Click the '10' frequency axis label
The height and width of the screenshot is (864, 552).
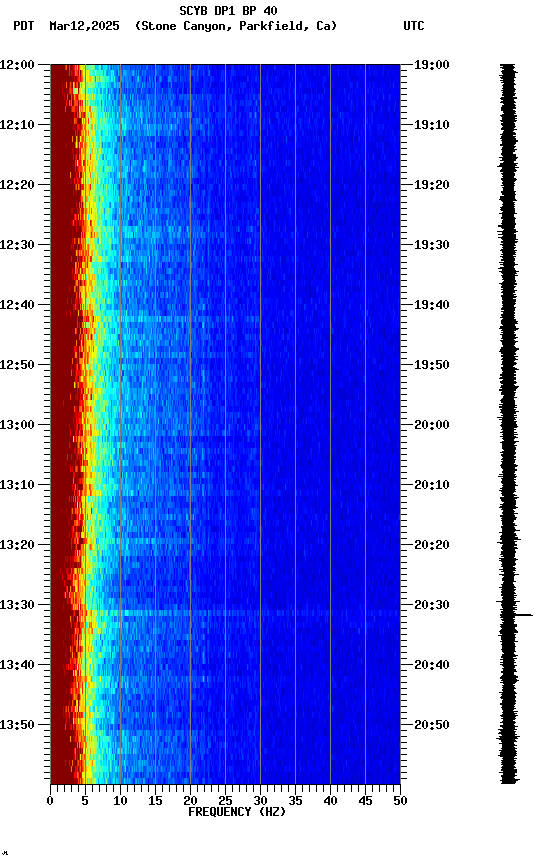coord(120,802)
